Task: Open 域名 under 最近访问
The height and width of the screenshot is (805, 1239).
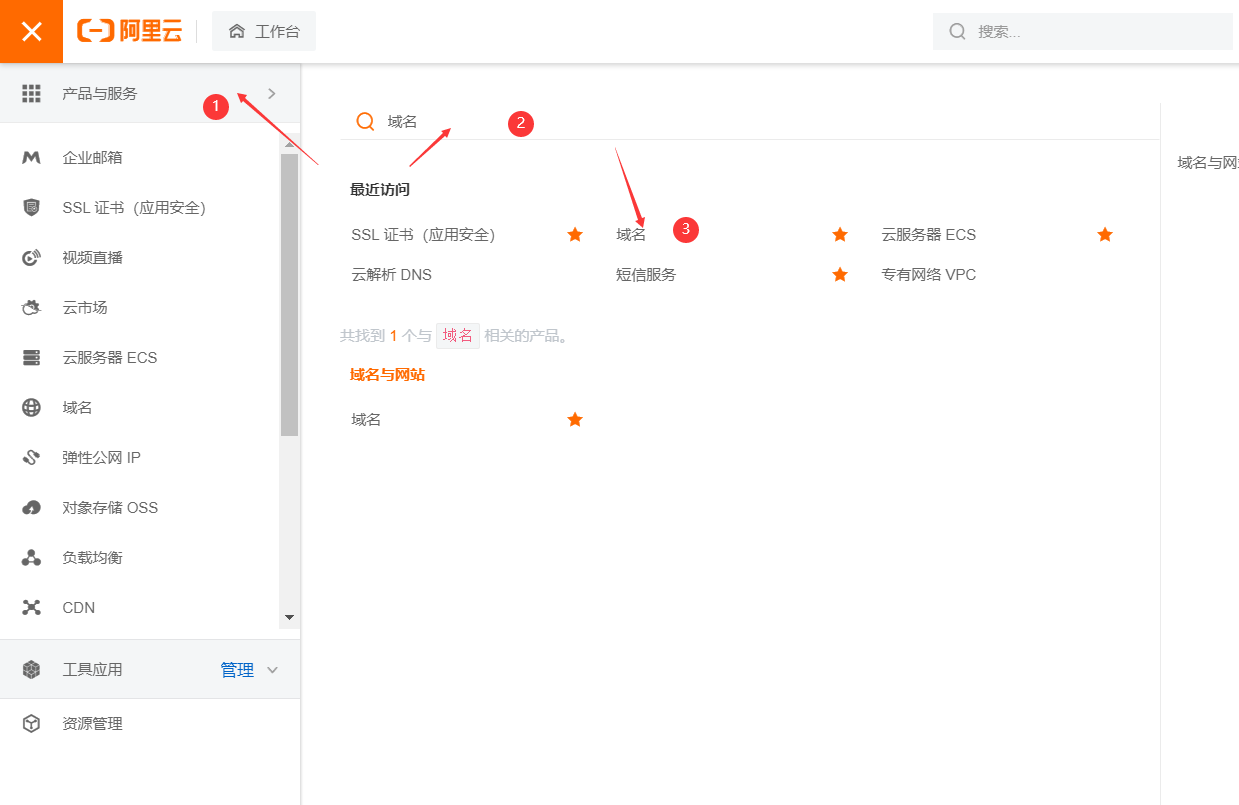Action: pos(631,235)
